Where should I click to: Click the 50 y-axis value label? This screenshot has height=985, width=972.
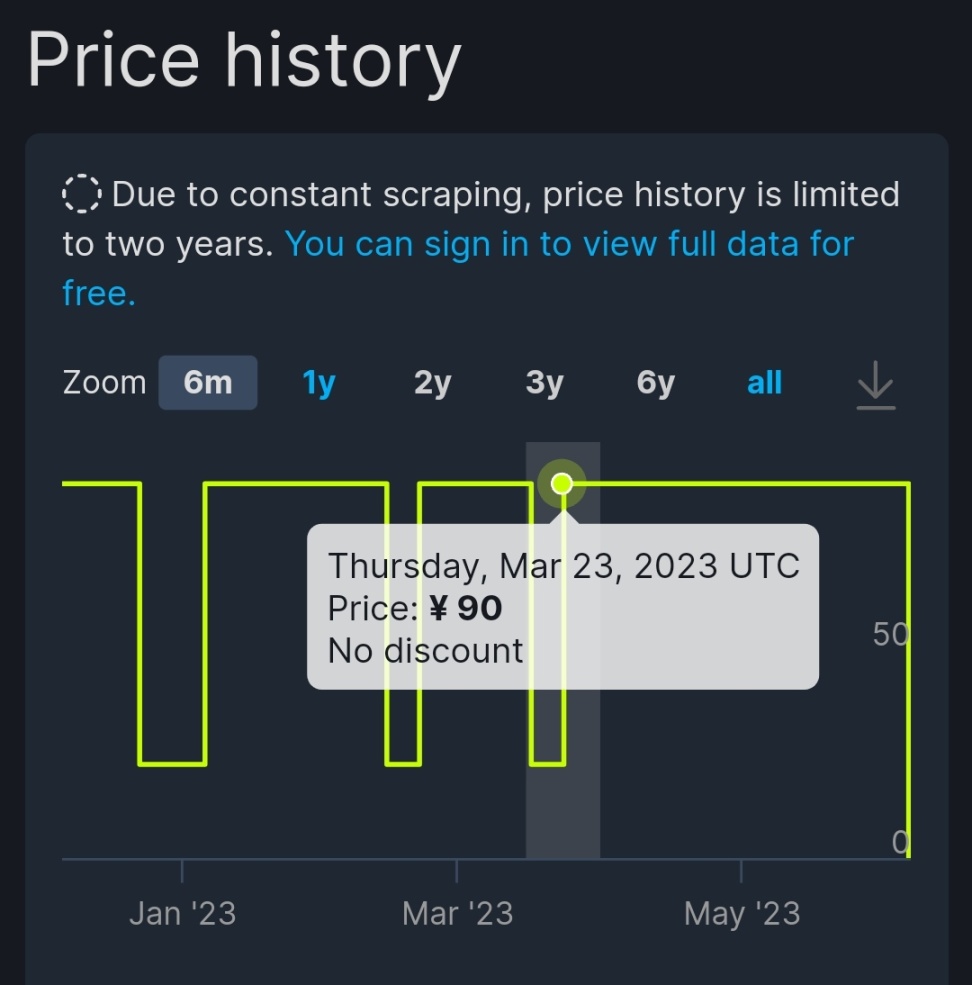coord(889,634)
